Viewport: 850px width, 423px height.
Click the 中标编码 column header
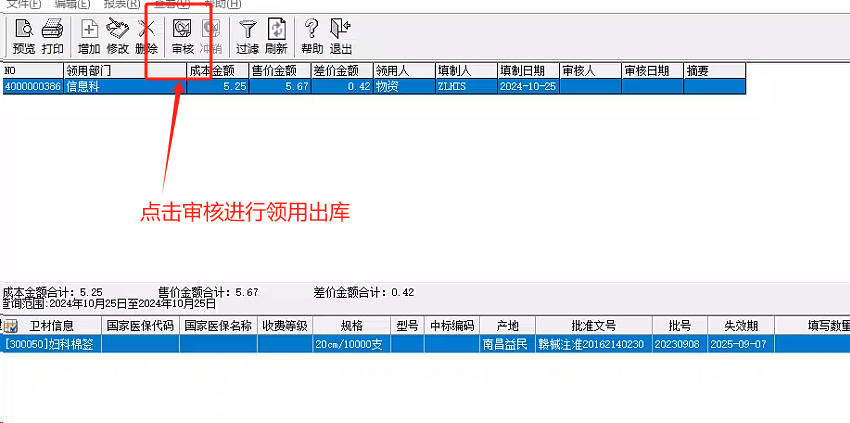point(452,326)
